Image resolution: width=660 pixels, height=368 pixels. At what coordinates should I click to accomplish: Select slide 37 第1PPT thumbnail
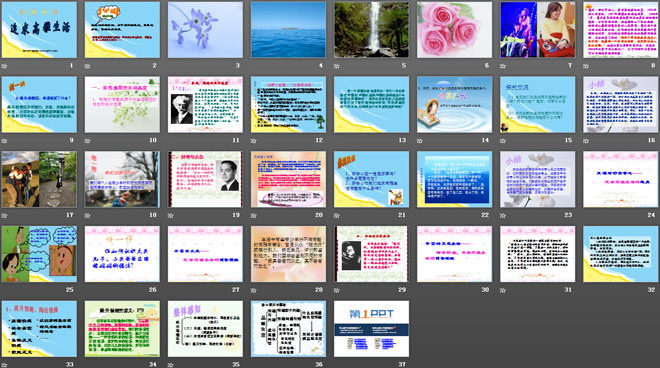372,329
